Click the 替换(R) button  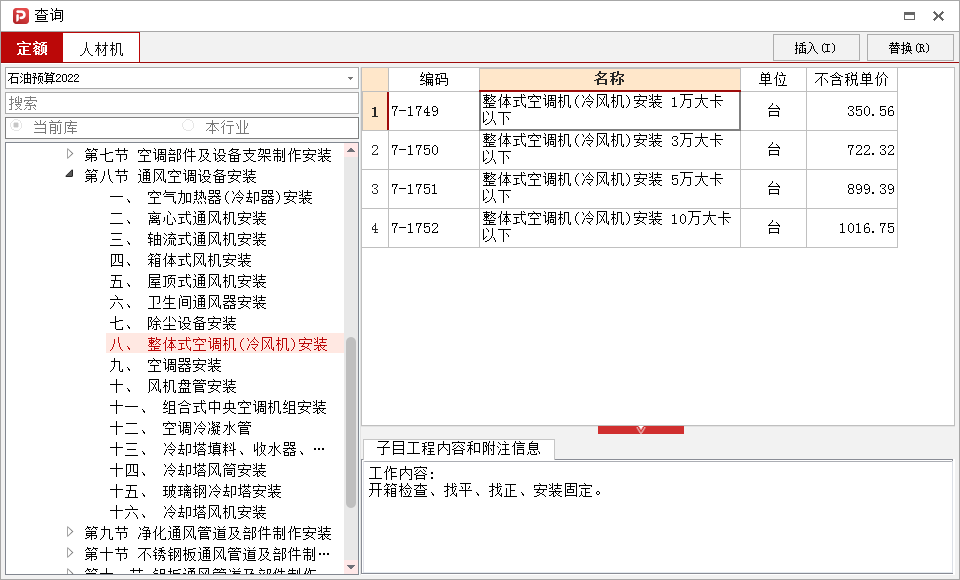[x=910, y=47]
